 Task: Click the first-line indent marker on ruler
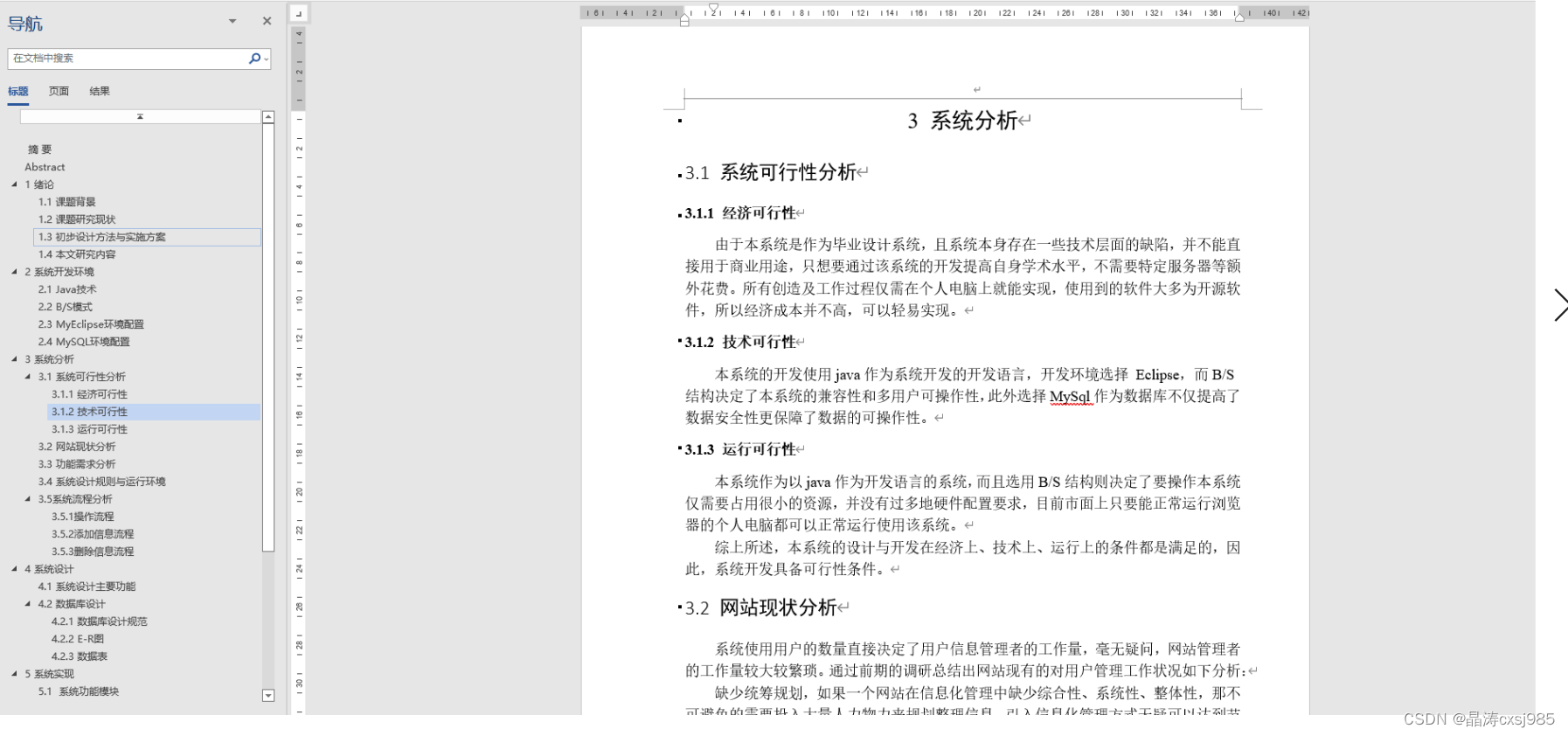713,8
